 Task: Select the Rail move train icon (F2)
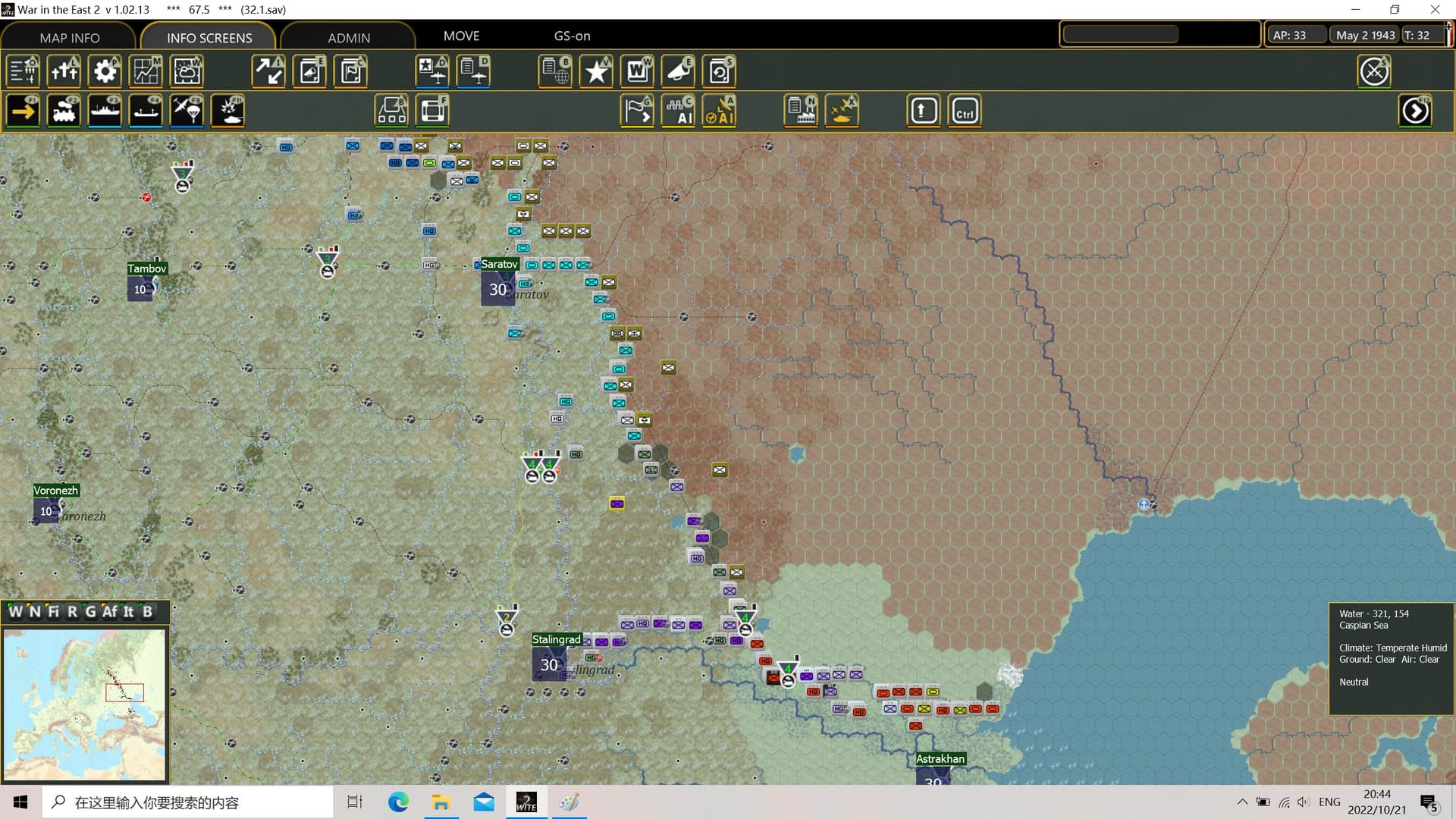[64, 111]
